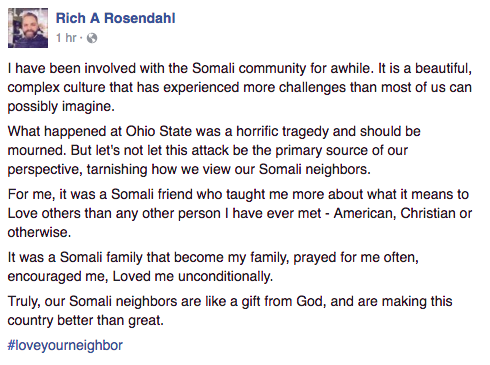The height and width of the screenshot is (365, 490).
Task: Click the line 'encouraged me, Loved me unconditionally.'
Action: click(140, 276)
